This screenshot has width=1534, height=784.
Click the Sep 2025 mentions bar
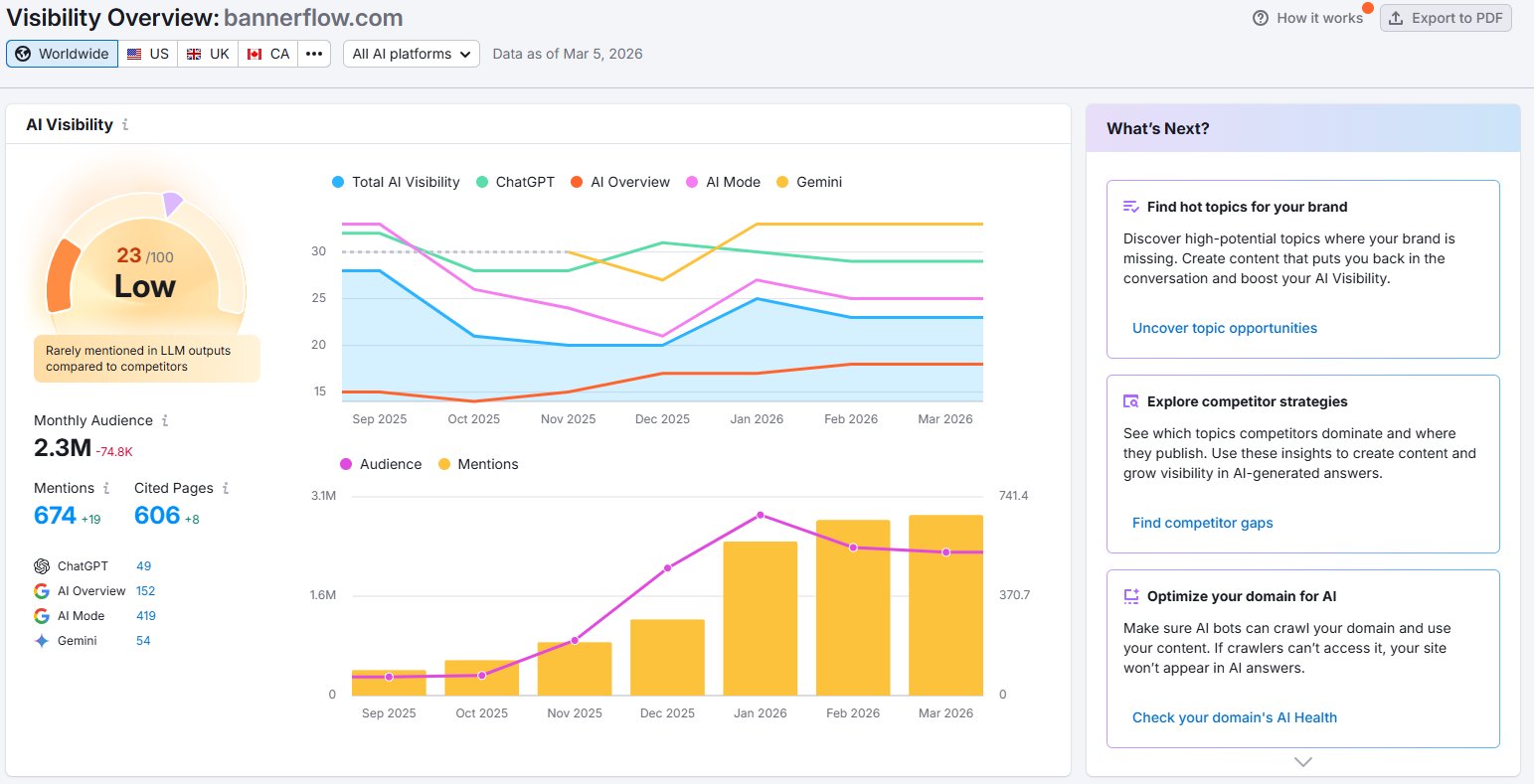[x=389, y=683]
